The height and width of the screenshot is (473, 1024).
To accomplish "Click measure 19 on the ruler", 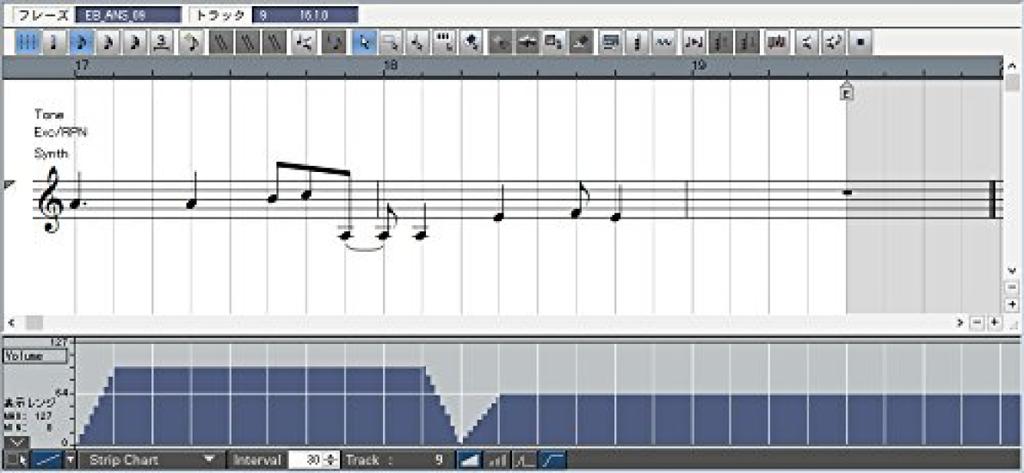I will coord(699,65).
